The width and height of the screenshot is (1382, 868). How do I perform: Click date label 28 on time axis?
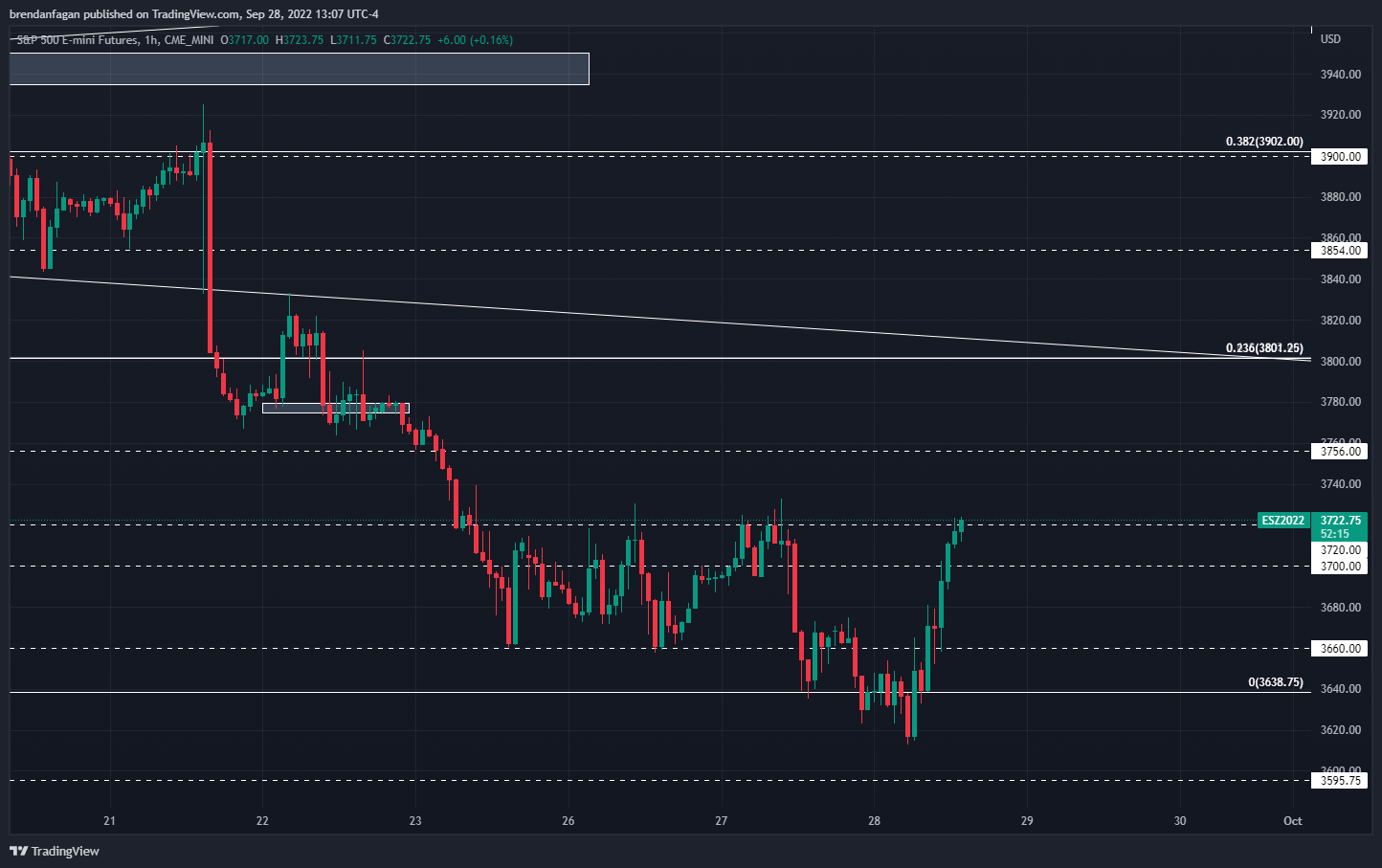pyautogui.click(x=874, y=821)
